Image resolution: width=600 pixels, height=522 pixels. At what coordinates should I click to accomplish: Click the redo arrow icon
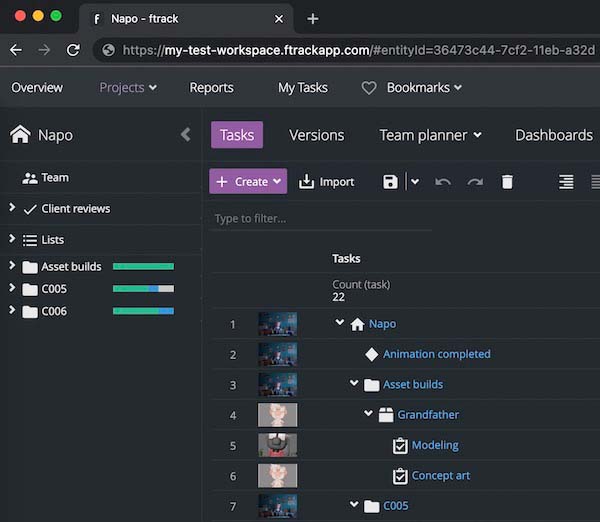[475, 182]
